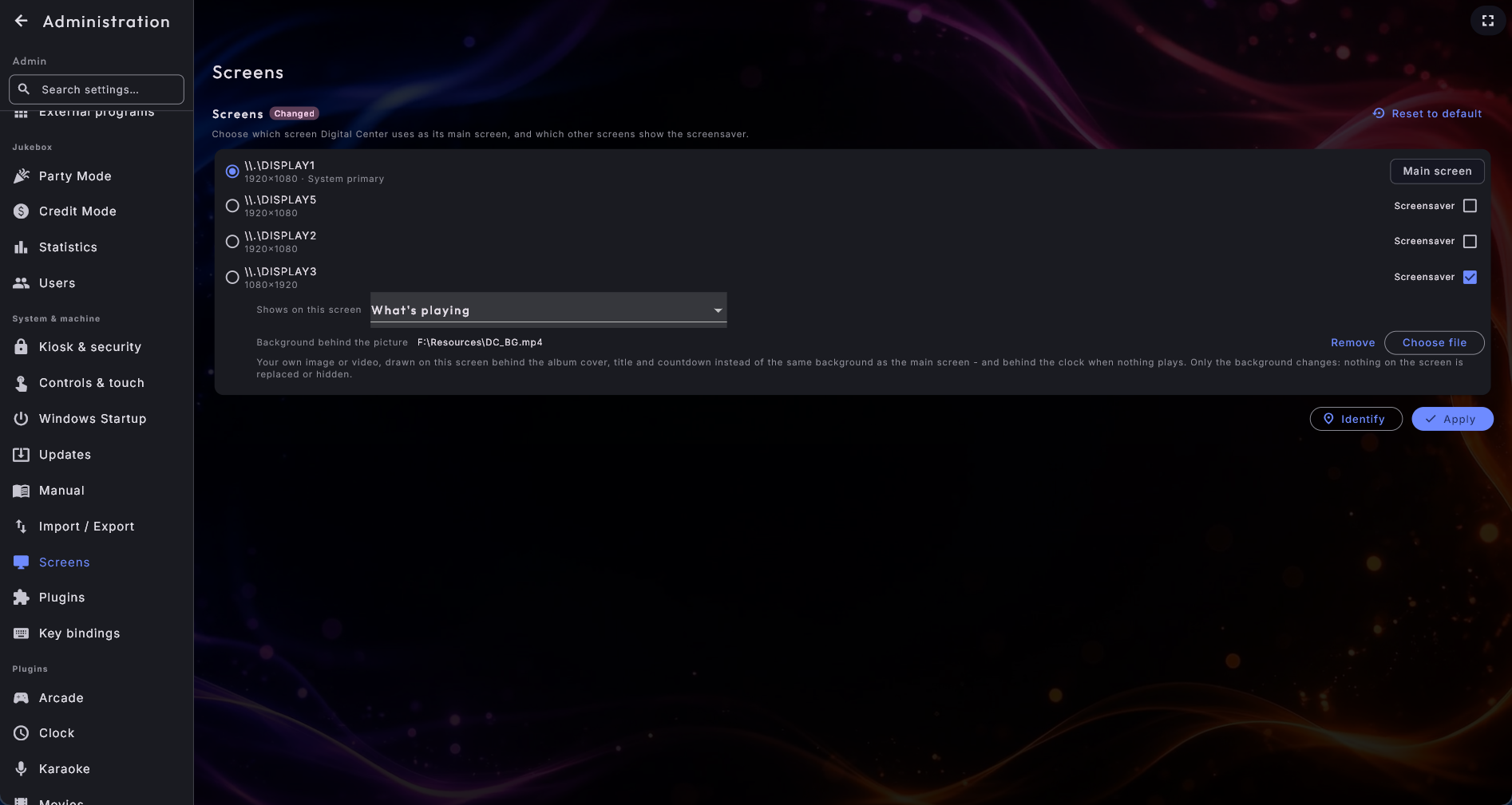Screen dimensions: 1512x805
Task: Click the Statistics bar chart icon
Action: (22, 247)
